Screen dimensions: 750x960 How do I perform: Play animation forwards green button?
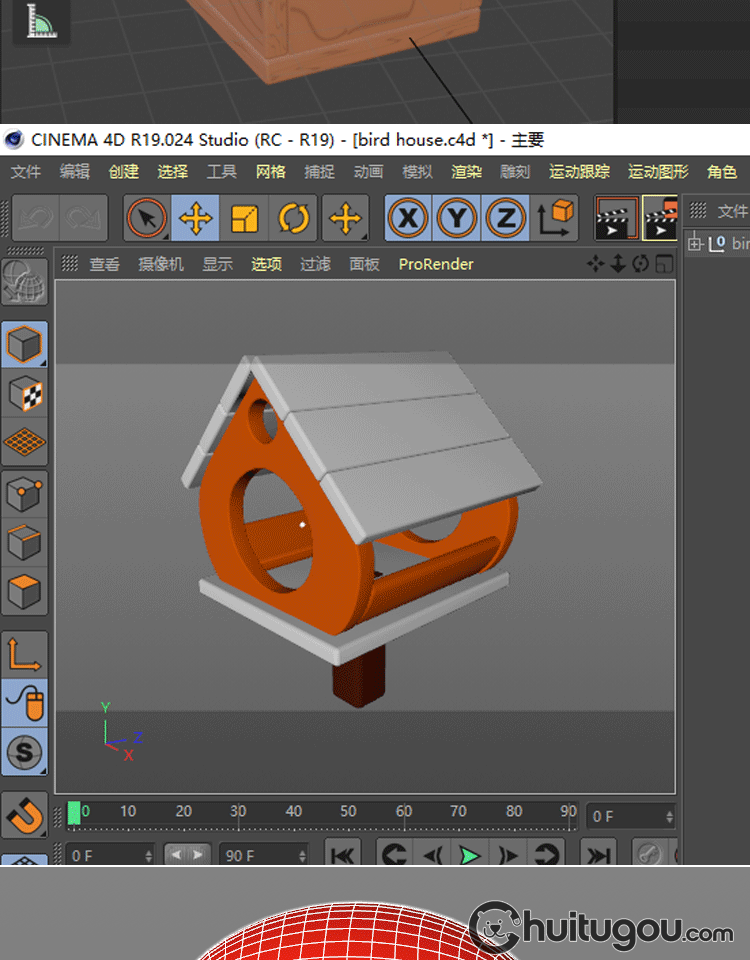pyautogui.click(x=469, y=854)
